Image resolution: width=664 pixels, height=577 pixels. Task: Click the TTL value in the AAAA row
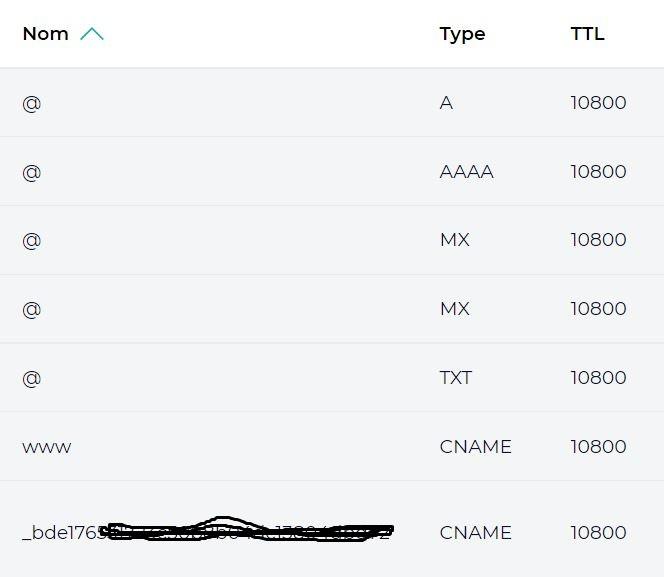[x=598, y=172]
